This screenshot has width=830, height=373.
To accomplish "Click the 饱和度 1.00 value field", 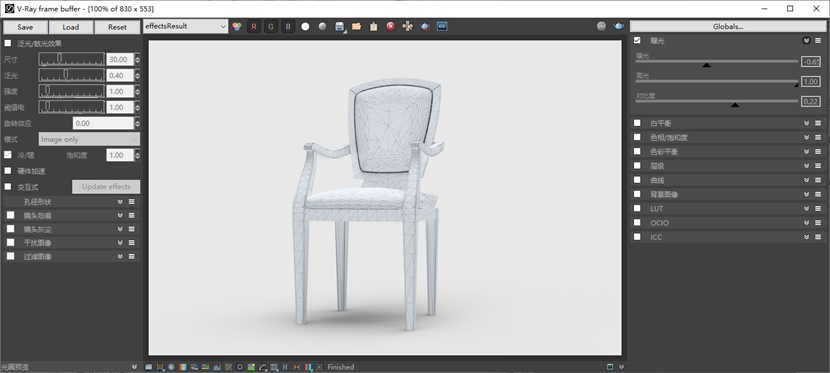I will pyautogui.click(x=120, y=155).
